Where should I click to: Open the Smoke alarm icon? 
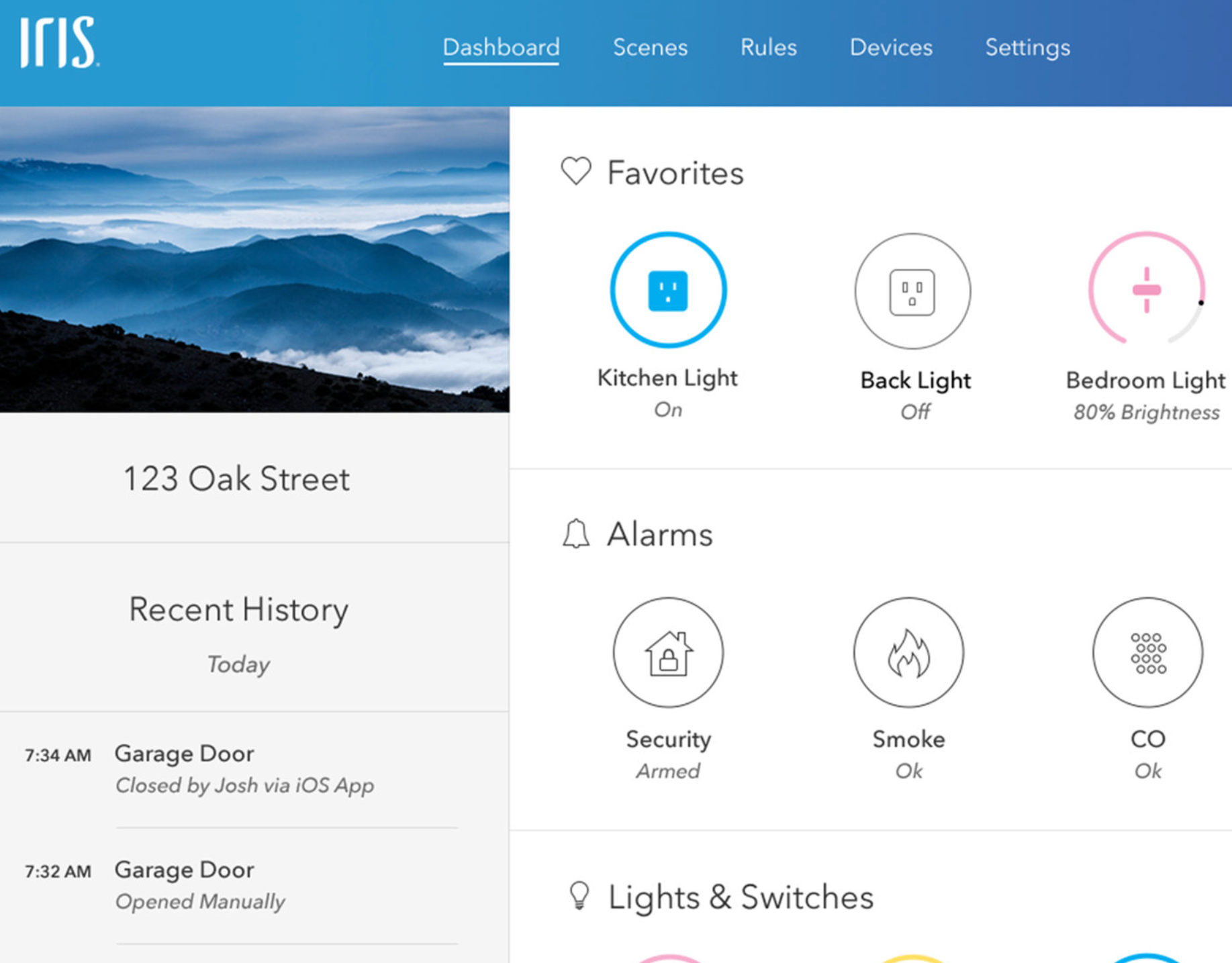tap(908, 652)
